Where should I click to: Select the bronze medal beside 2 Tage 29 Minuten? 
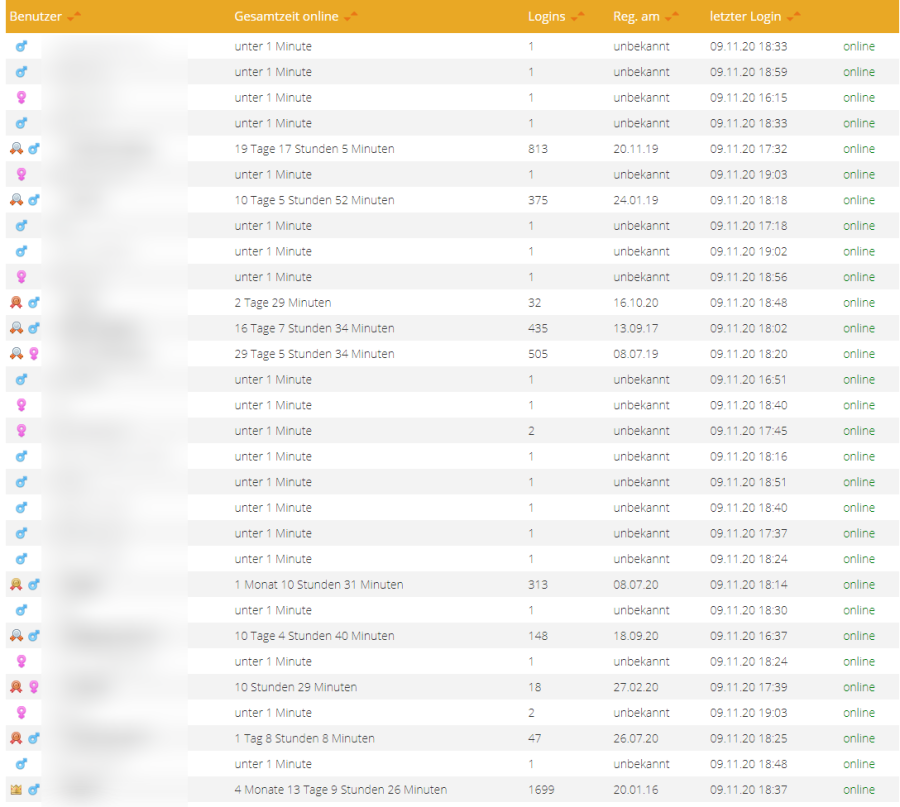pos(16,303)
